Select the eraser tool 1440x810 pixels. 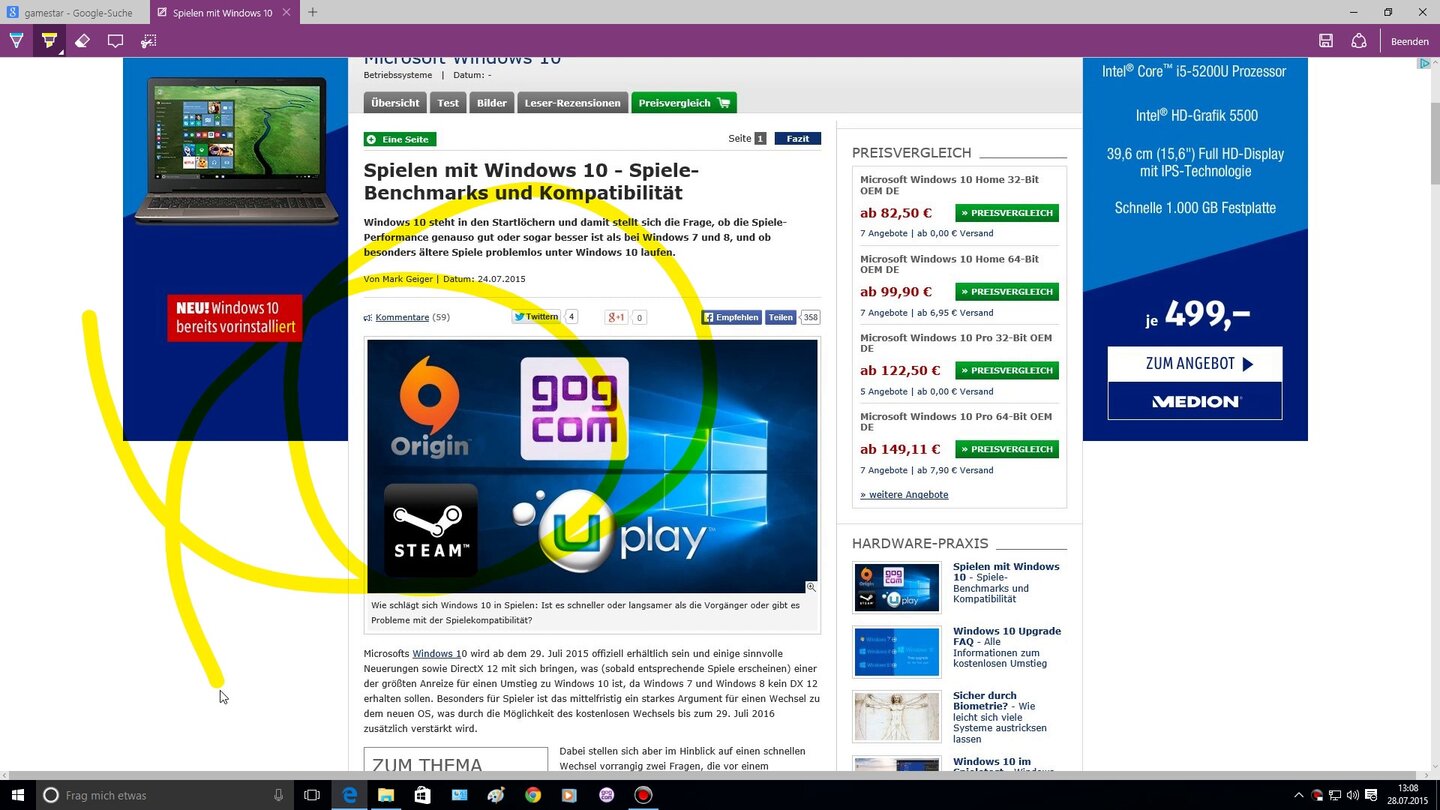pyautogui.click(x=82, y=41)
